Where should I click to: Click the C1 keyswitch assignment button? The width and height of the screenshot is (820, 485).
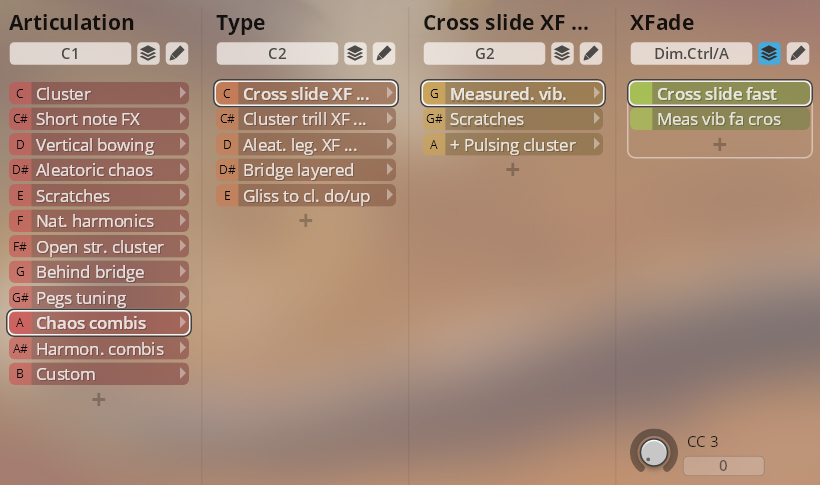pyautogui.click(x=70, y=53)
